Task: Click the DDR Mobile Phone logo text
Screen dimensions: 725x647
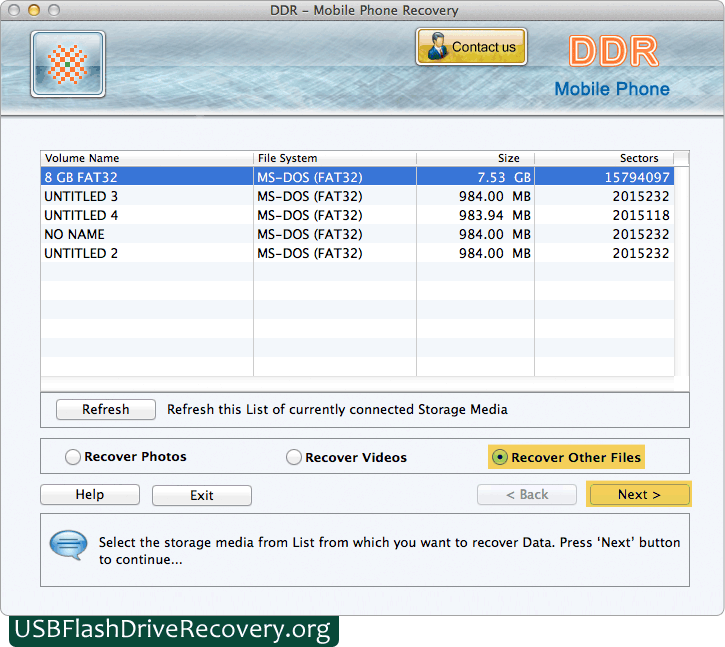Action: [612, 66]
